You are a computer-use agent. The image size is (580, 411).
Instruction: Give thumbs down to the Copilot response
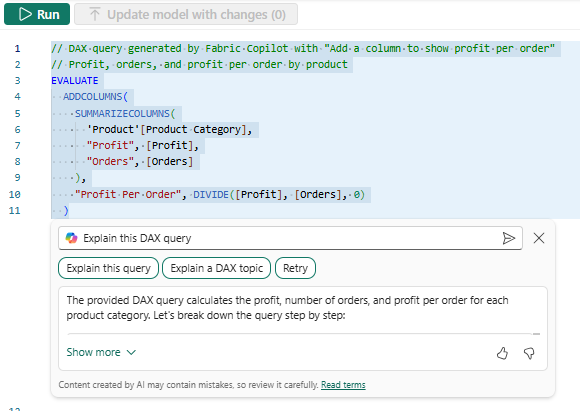[x=529, y=353]
